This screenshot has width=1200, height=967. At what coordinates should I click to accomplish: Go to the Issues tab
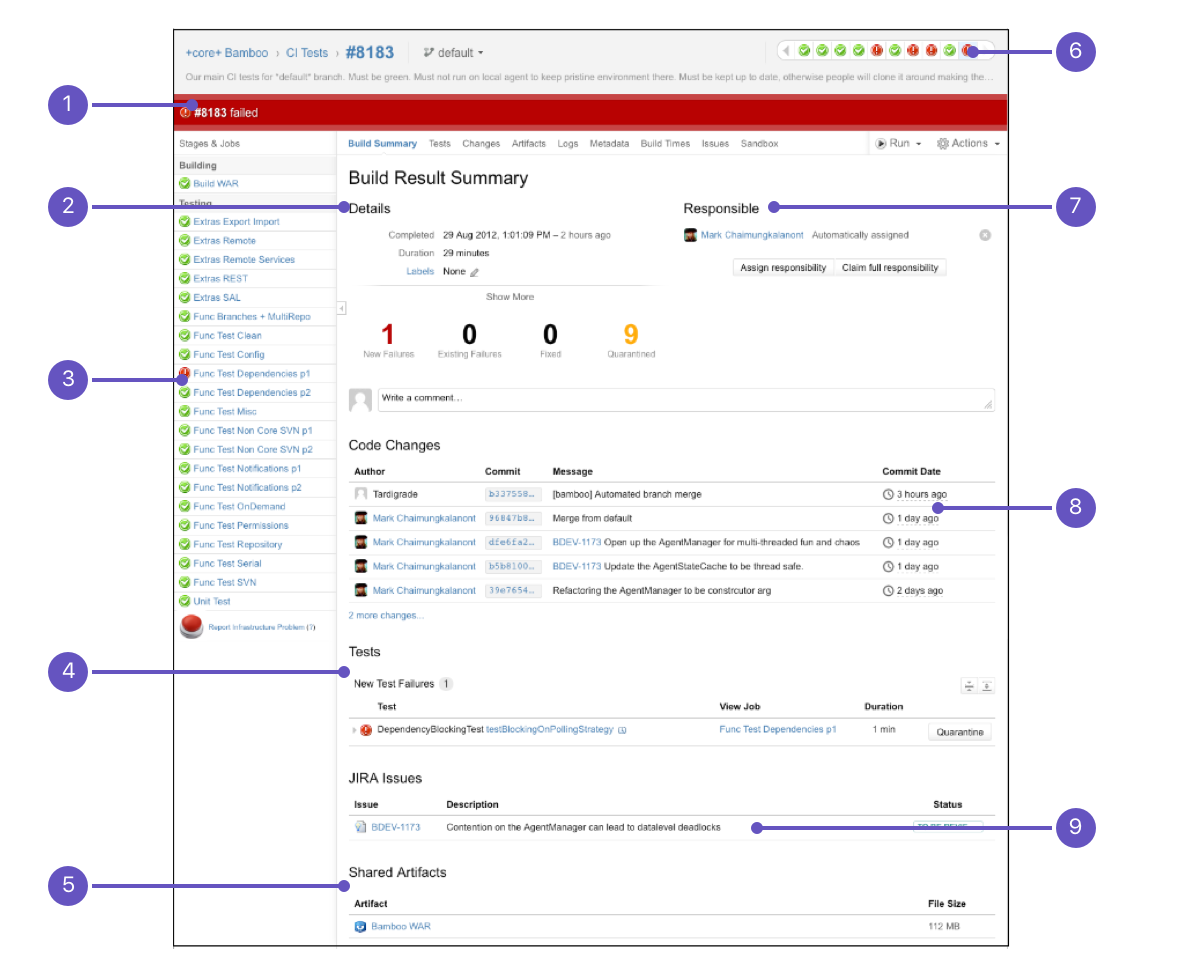(x=715, y=144)
